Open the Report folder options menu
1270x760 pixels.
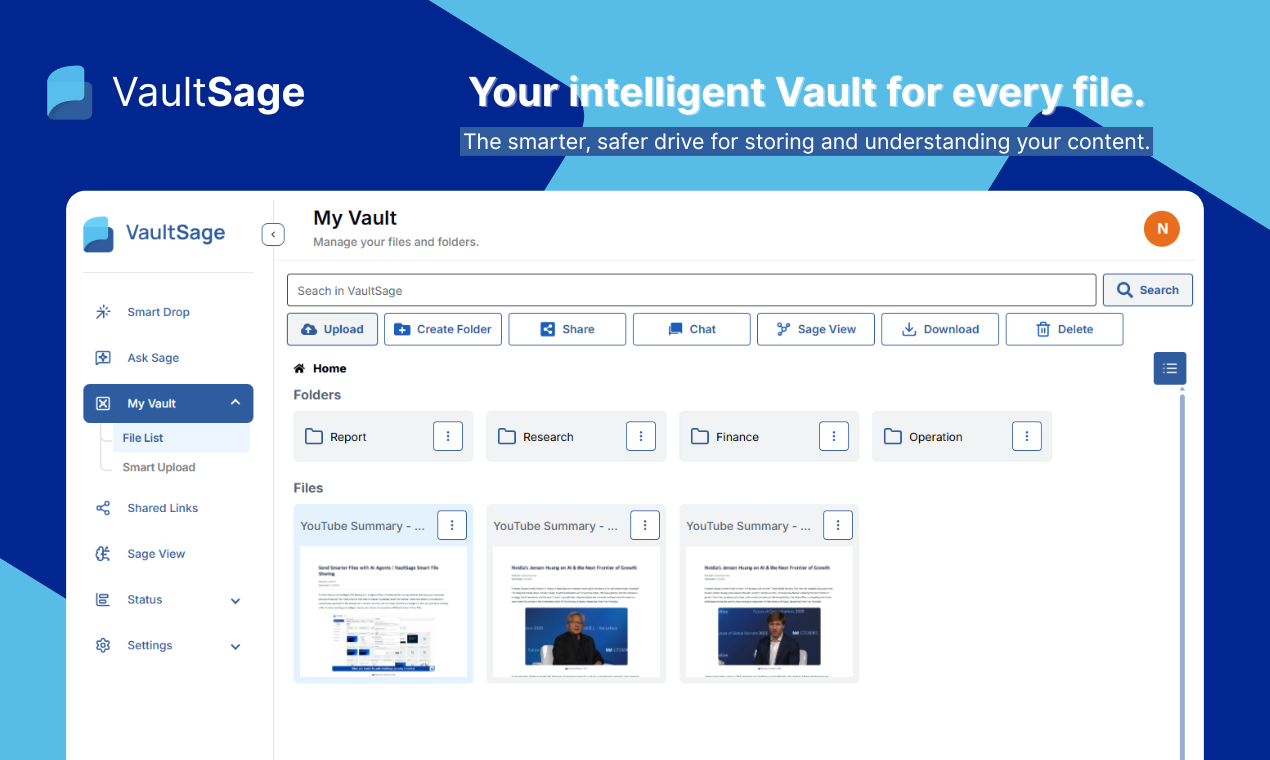click(447, 435)
